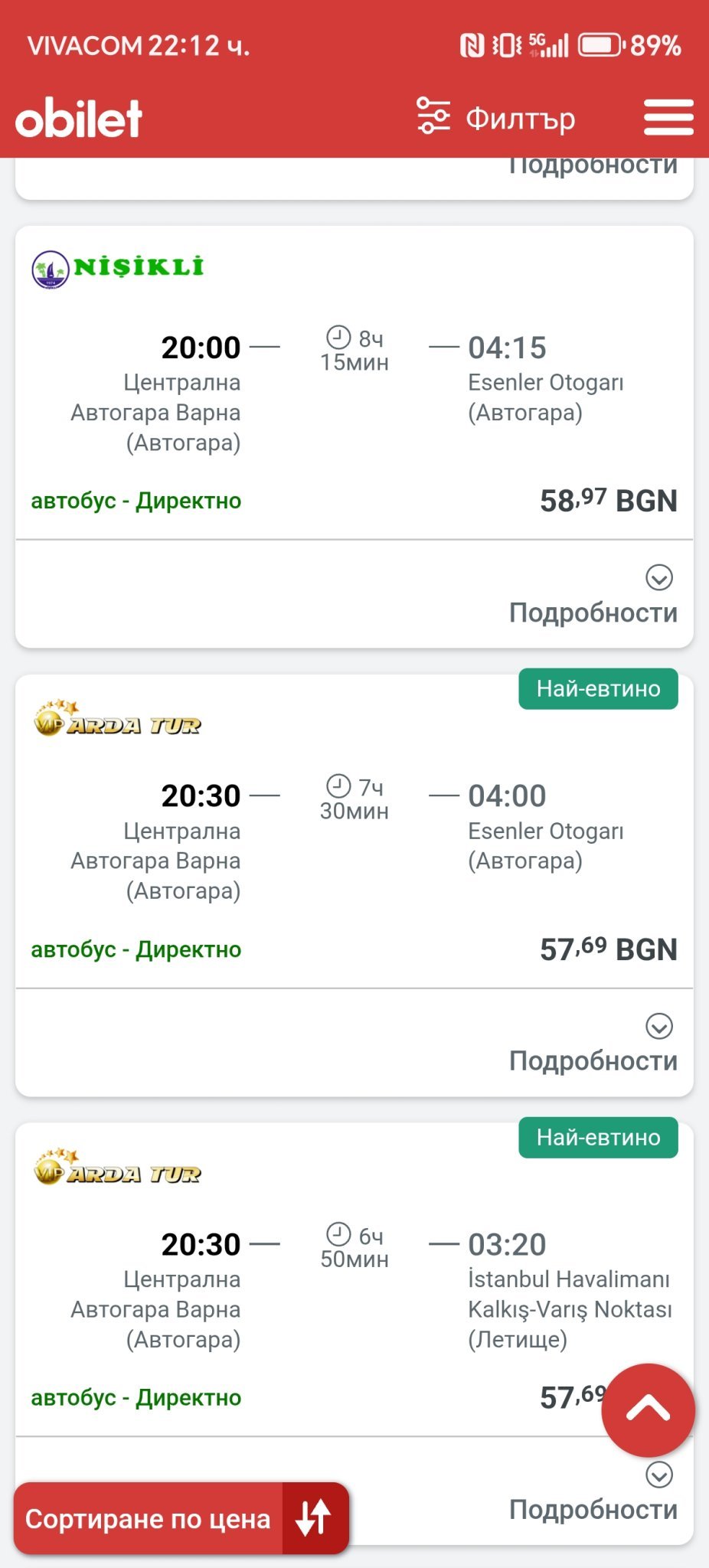
Task: Select the İstanbul Havalimanı destination trip
Action: coord(568,1294)
